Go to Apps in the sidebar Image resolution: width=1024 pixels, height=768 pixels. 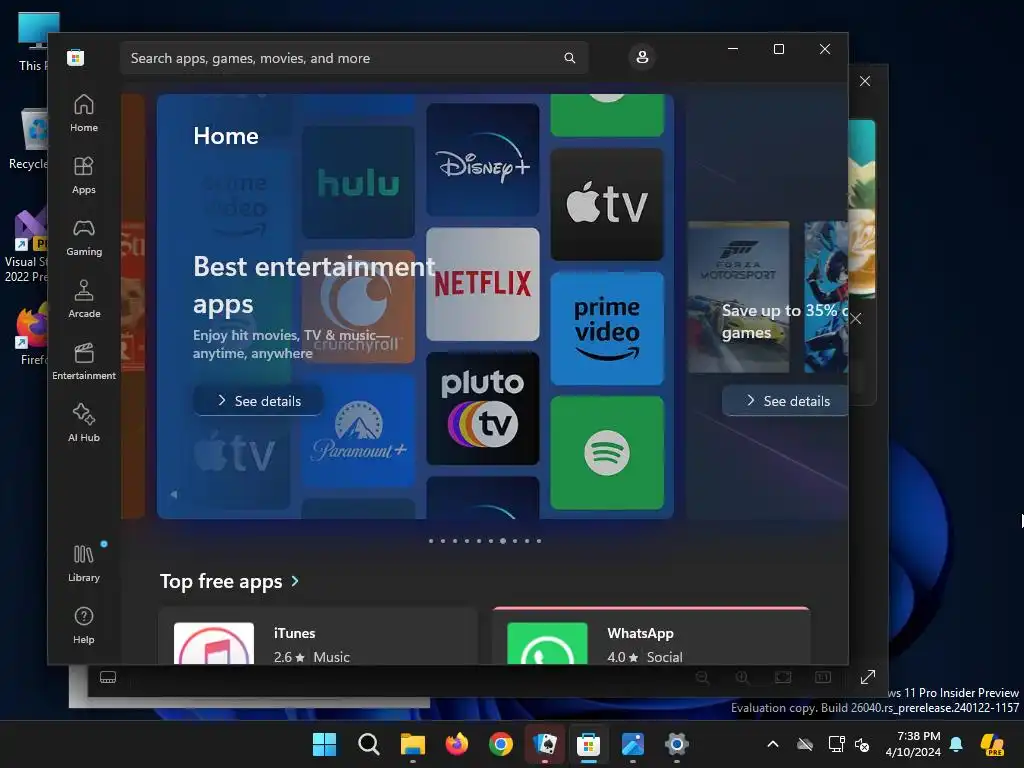point(84,176)
